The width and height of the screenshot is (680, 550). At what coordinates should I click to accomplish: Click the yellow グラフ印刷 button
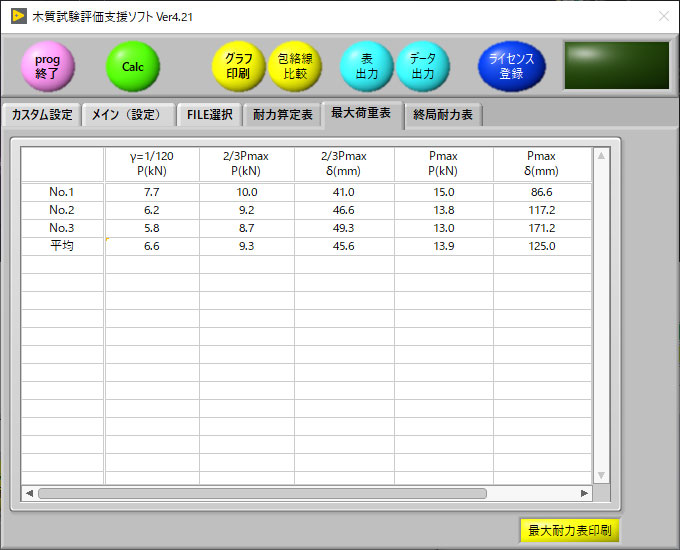(x=238, y=66)
